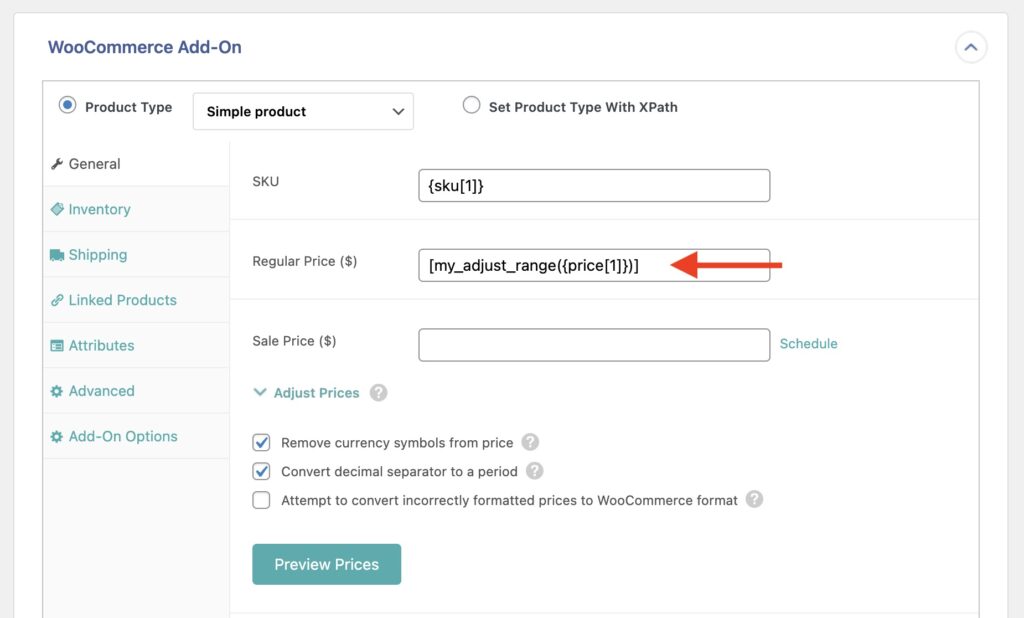Open the Attributes tab

pyautogui.click(x=102, y=345)
